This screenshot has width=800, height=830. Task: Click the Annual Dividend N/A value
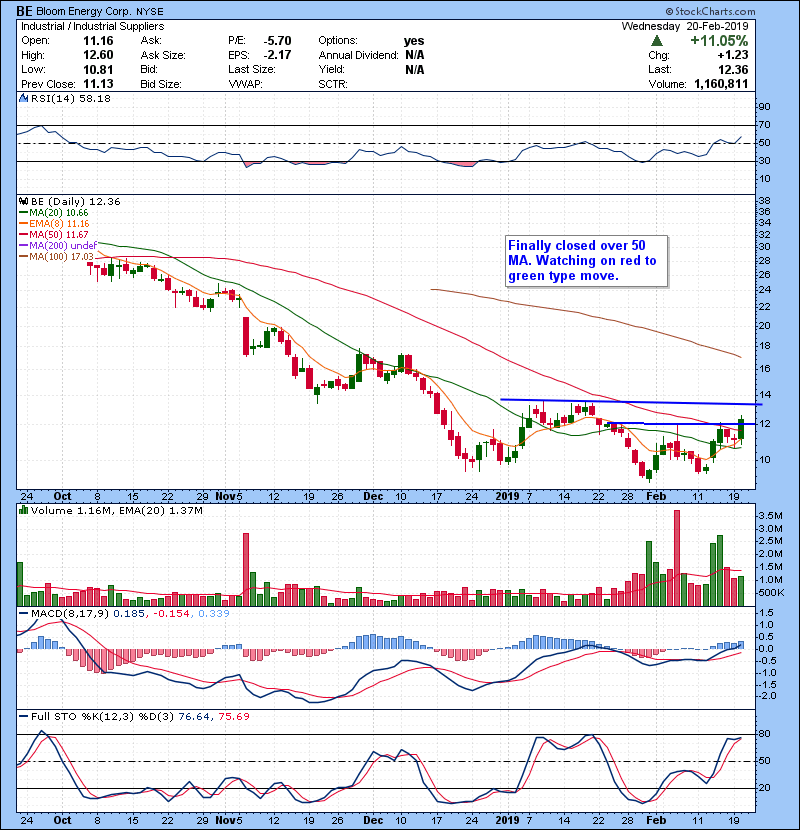click(415, 55)
